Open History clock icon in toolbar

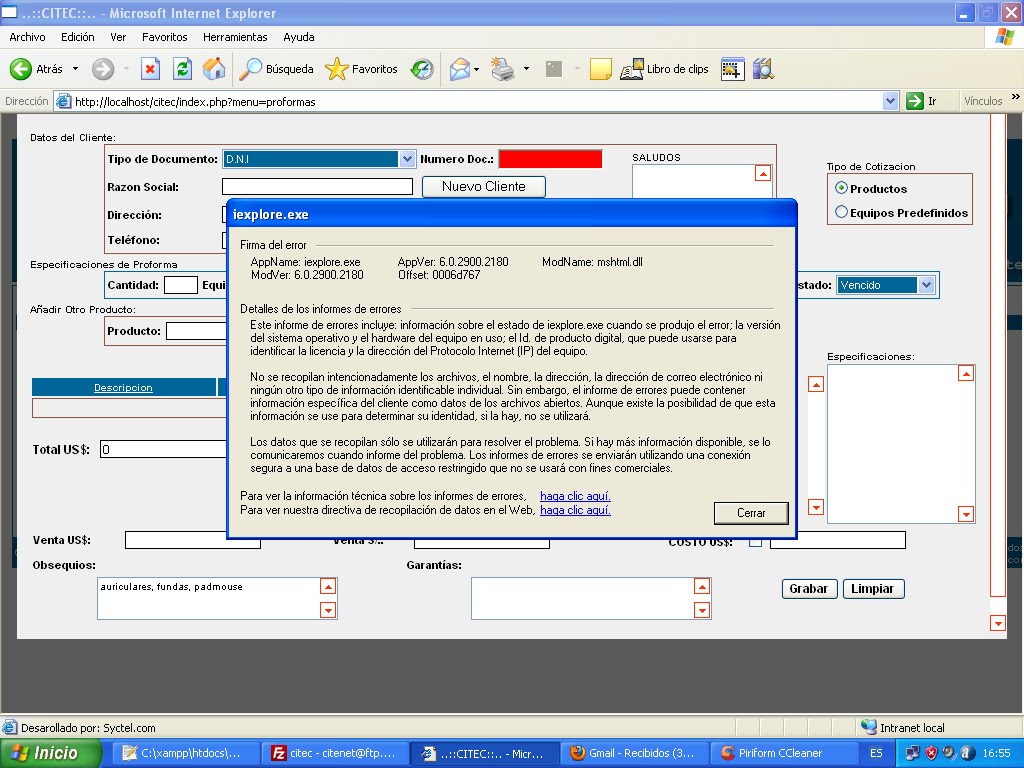coord(422,69)
